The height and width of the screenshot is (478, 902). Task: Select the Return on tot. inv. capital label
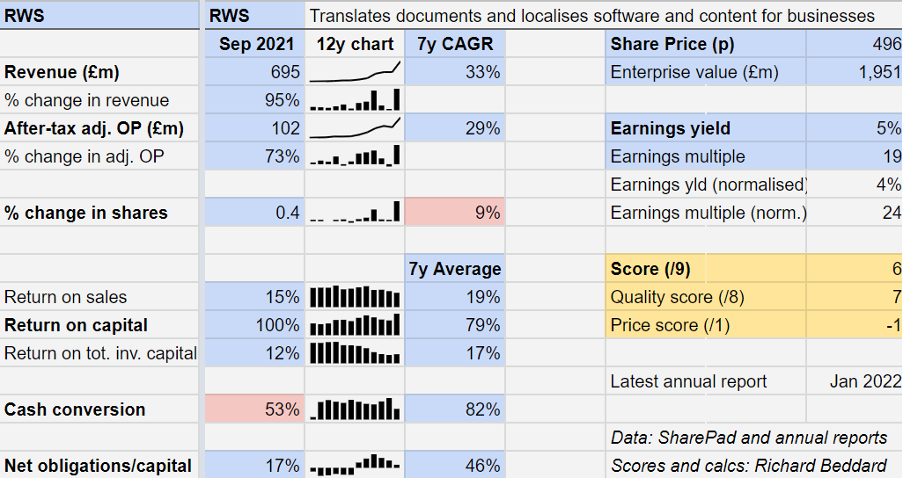tap(100, 353)
